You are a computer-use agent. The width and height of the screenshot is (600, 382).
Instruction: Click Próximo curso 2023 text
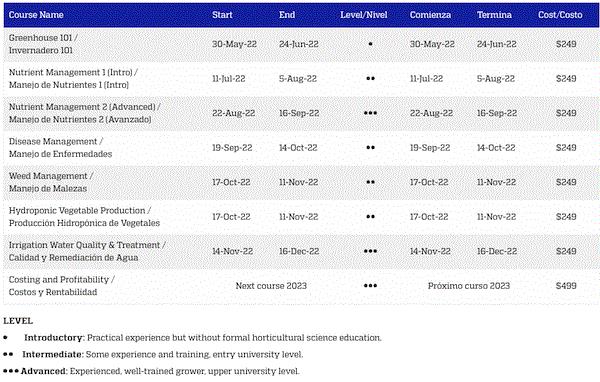tap(469, 286)
